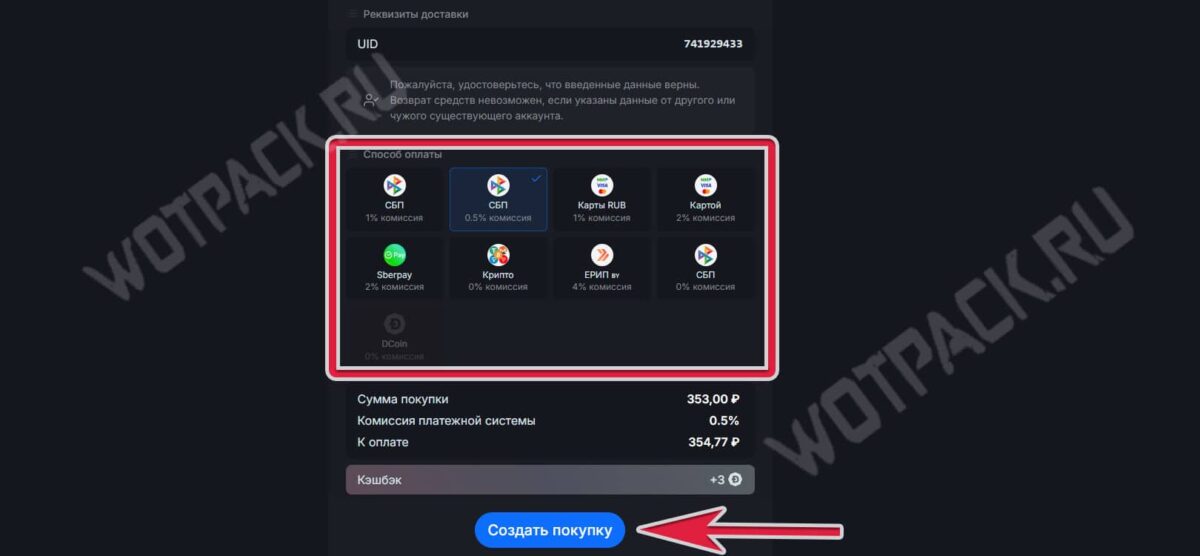Select the СБП option with 1% комиссия
Screen dimensions: 1200x556
pos(394,199)
